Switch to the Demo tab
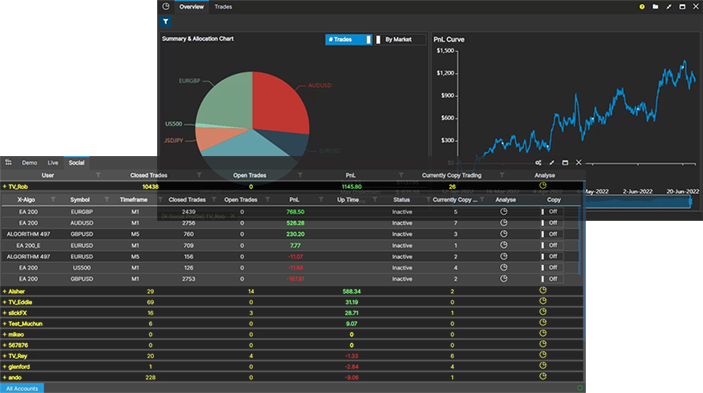 coord(30,163)
